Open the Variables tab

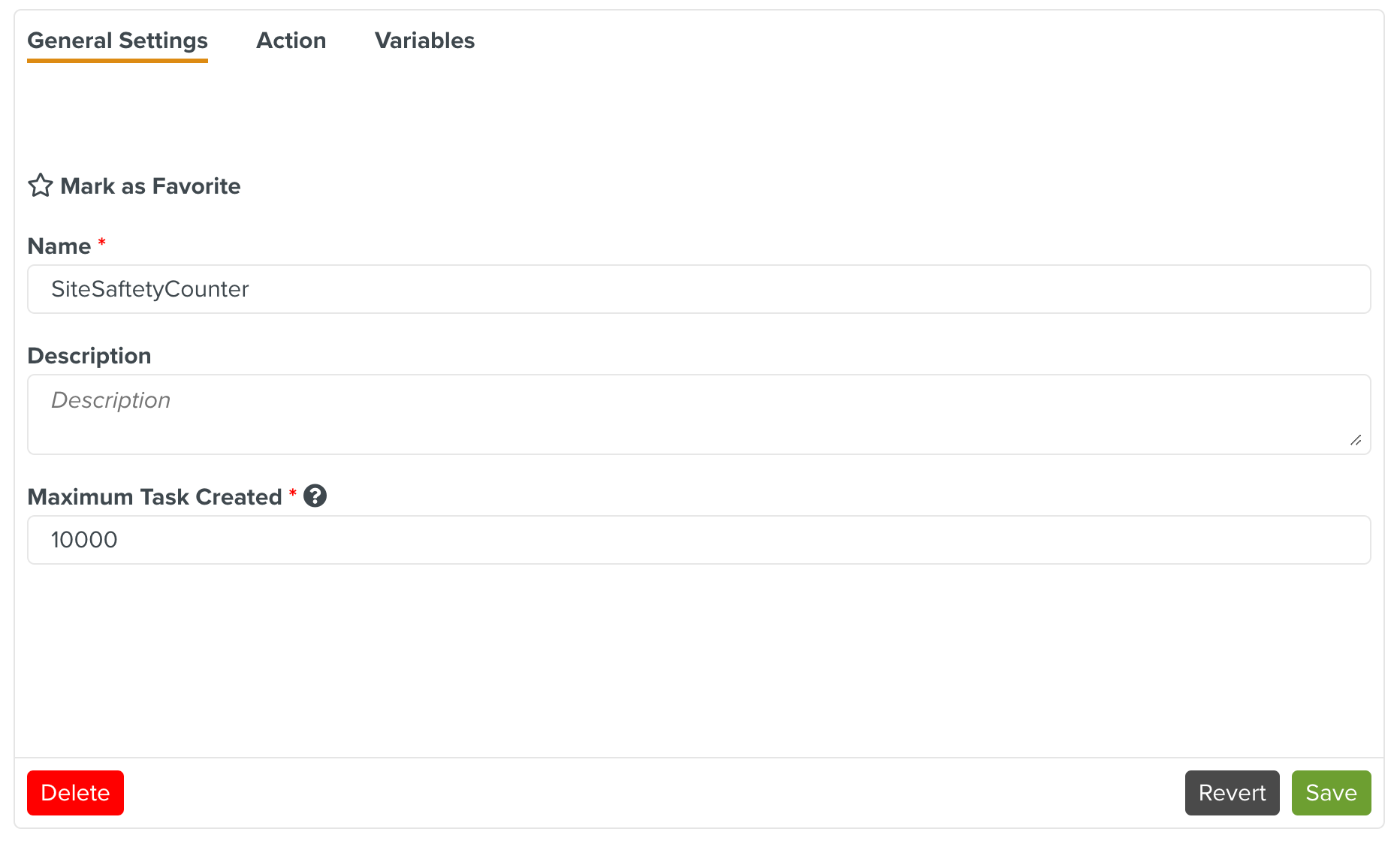[x=424, y=41]
